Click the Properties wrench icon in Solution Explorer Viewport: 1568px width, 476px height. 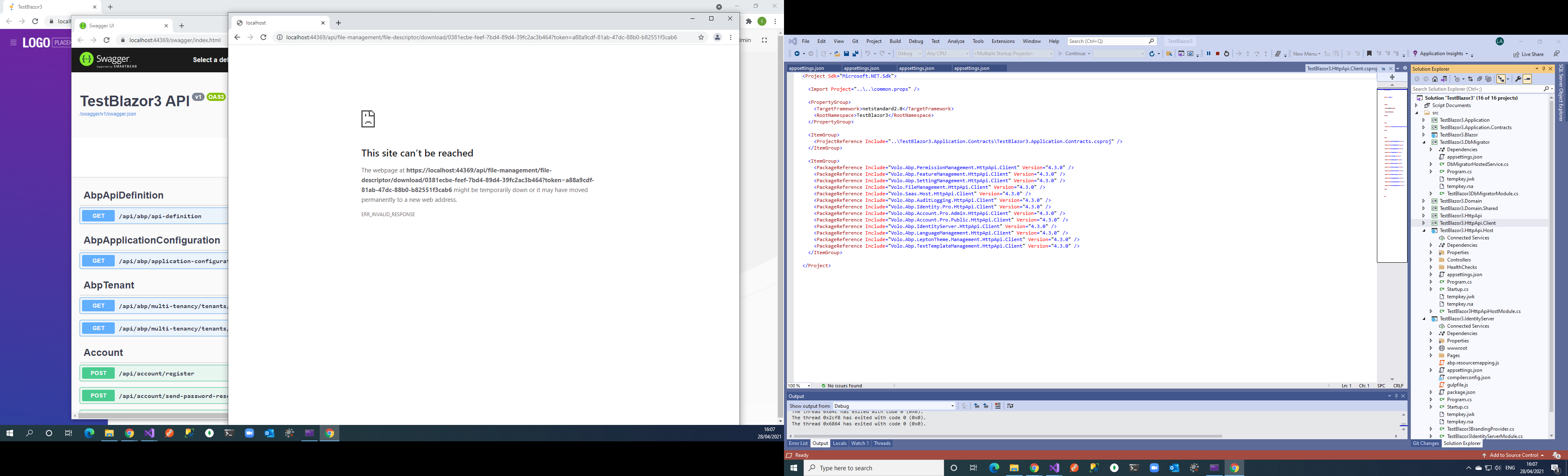click(x=1518, y=79)
